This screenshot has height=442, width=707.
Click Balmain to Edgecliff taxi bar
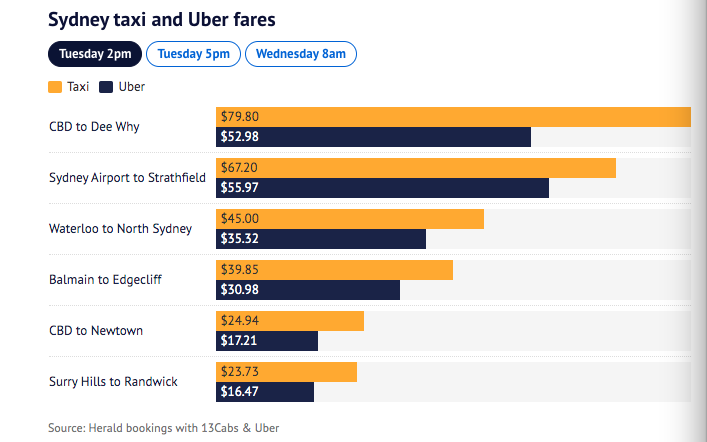(x=335, y=269)
